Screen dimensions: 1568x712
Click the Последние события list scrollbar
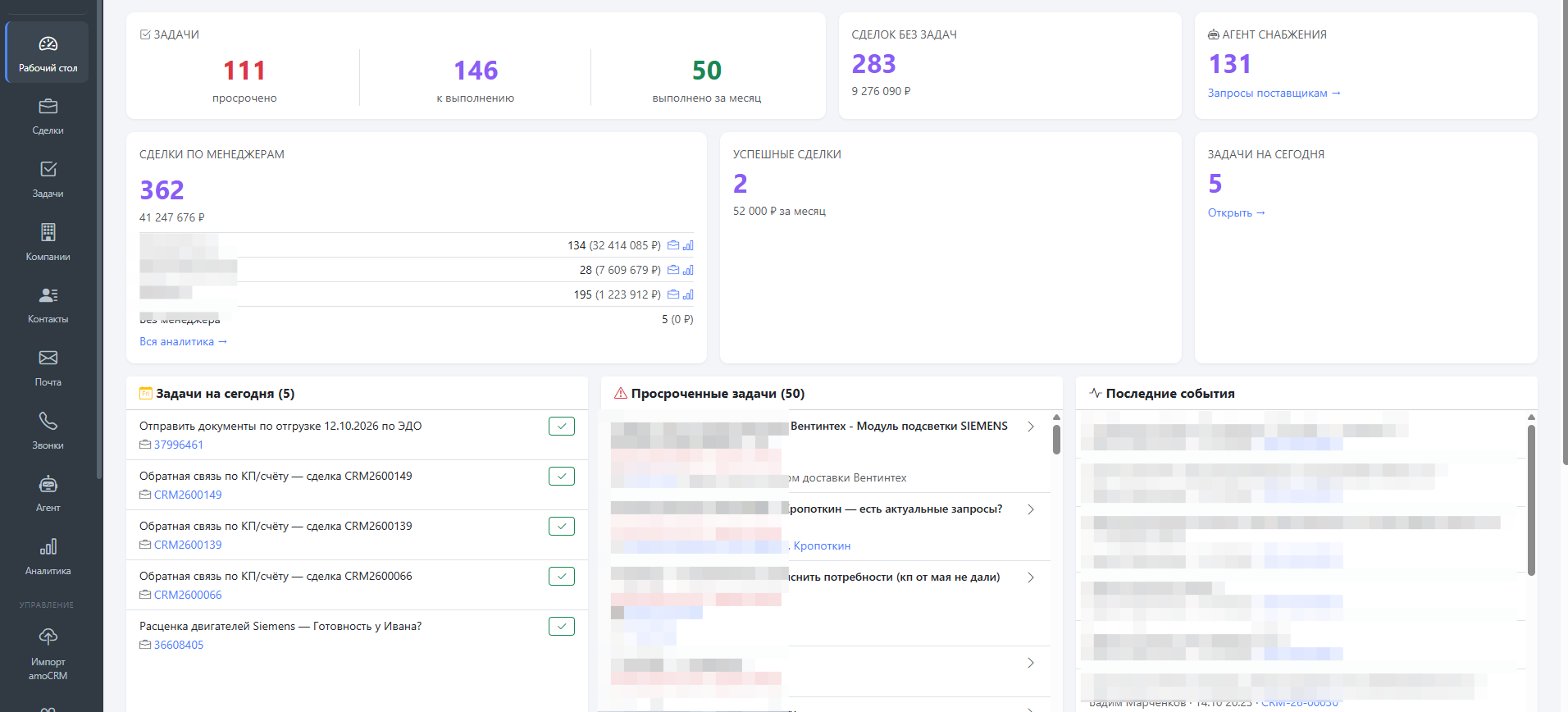1531,500
